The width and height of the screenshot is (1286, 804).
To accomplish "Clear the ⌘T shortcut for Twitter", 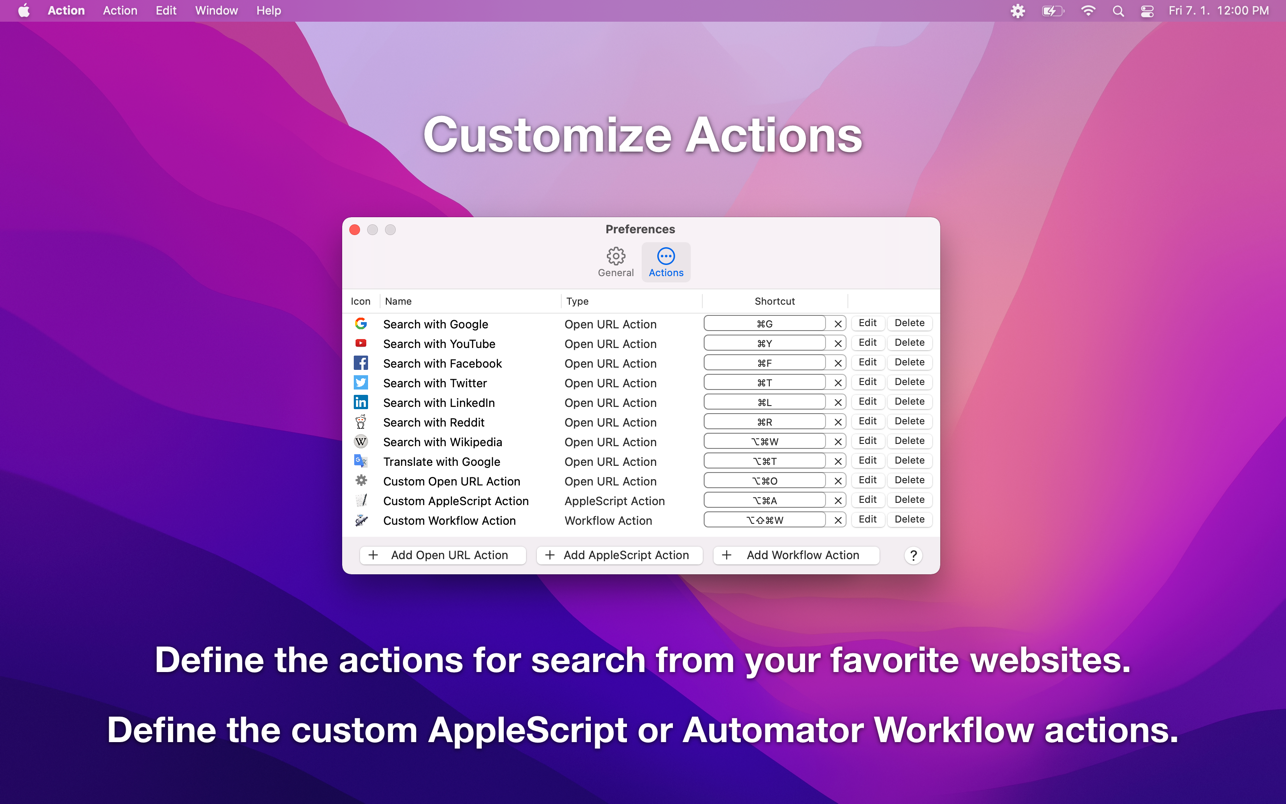I will tap(838, 383).
